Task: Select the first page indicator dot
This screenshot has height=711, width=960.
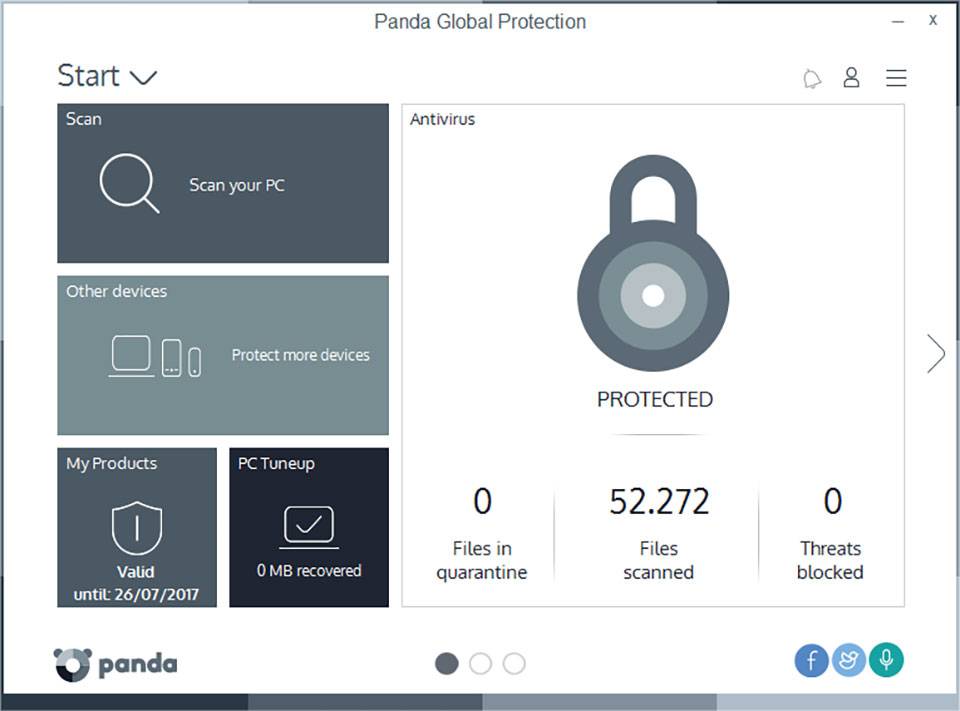Action: coord(446,663)
